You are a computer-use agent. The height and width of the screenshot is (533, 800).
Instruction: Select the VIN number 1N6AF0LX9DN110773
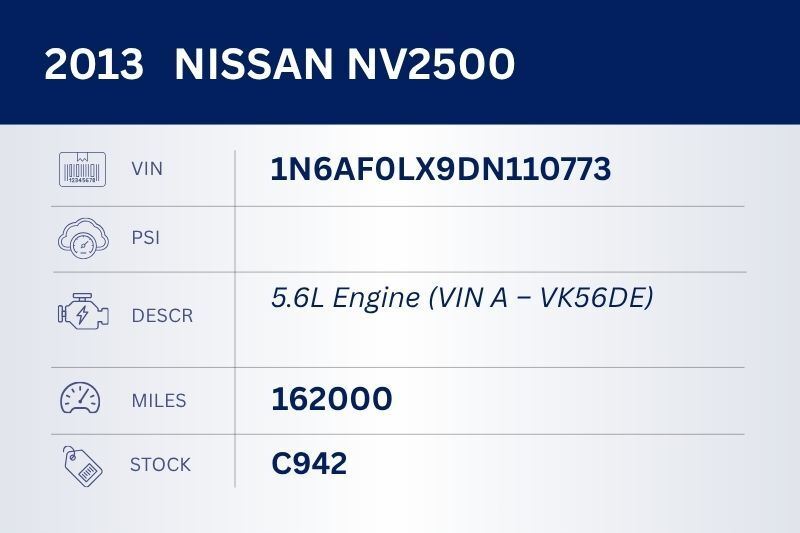point(440,169)
